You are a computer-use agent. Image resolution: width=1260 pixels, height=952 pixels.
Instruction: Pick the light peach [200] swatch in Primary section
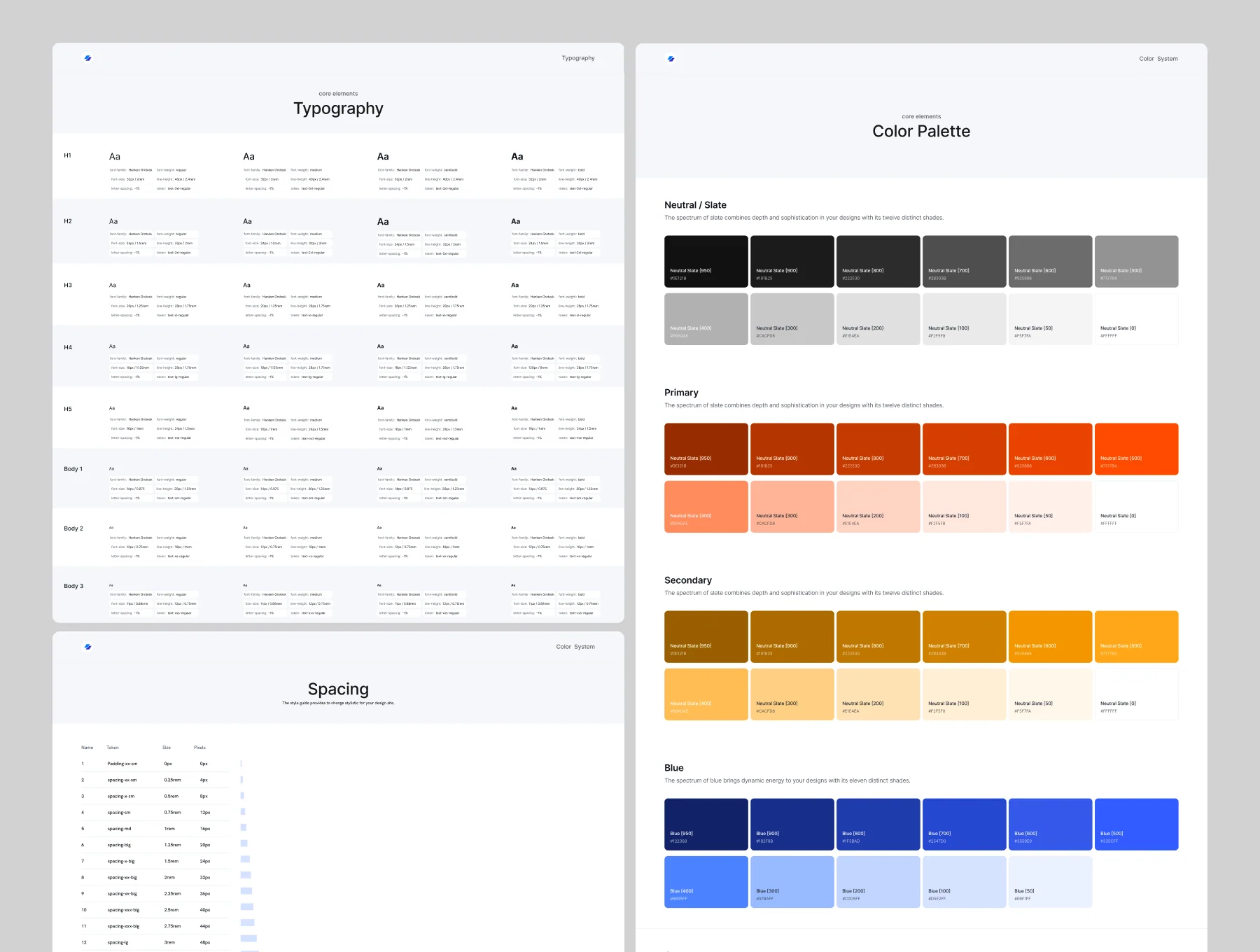click(x=878, y=507)
